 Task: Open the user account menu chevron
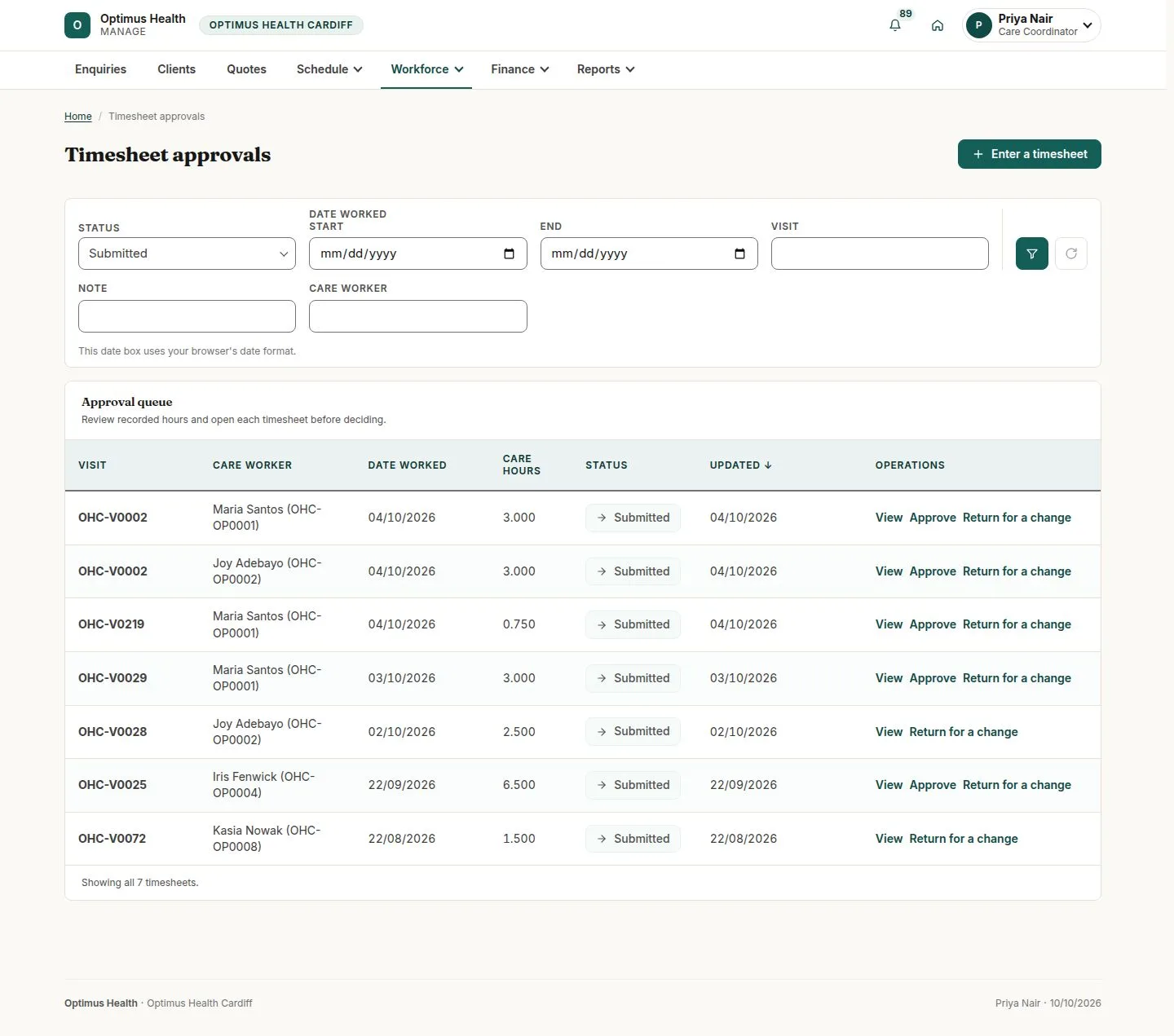pyautogui.click(x=1088, y=25)
